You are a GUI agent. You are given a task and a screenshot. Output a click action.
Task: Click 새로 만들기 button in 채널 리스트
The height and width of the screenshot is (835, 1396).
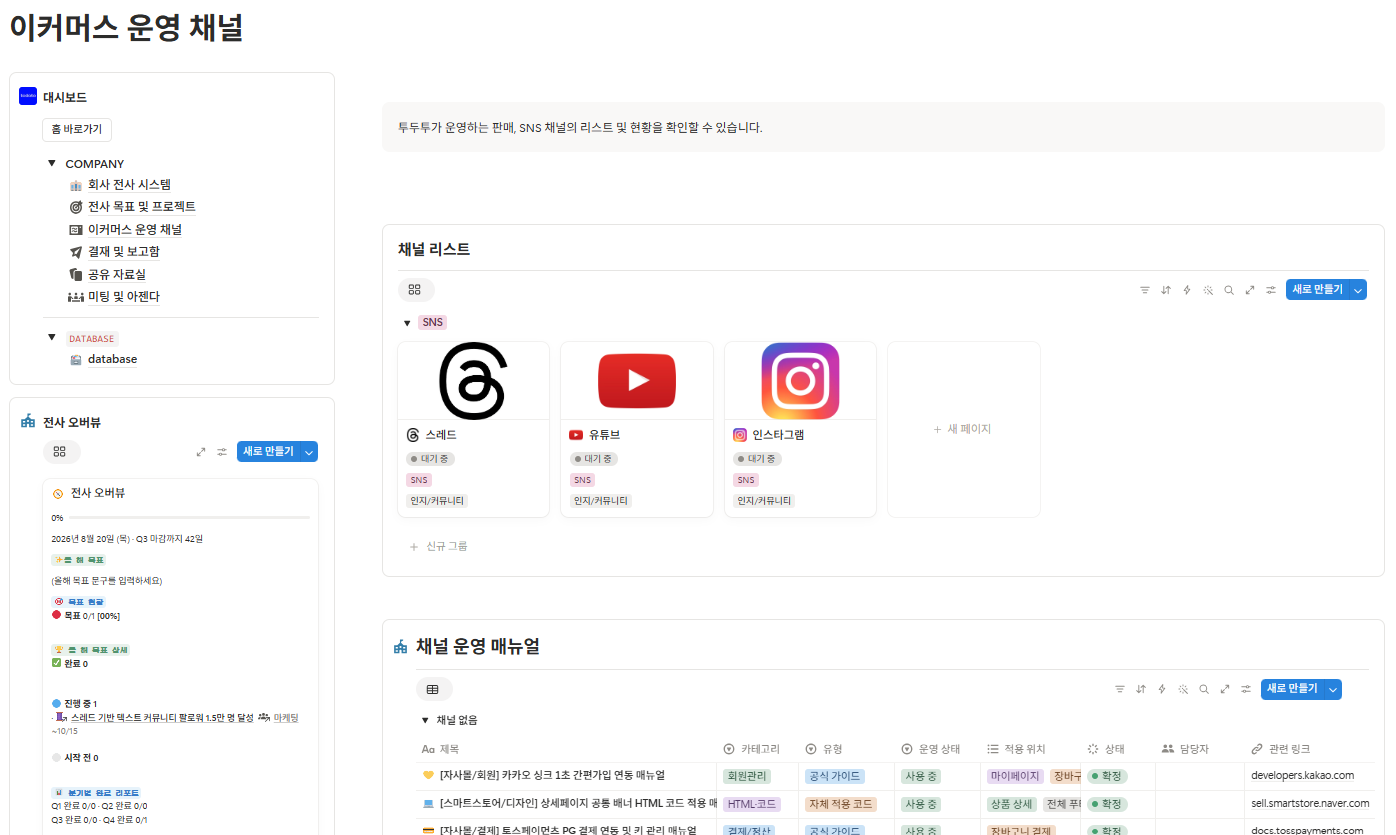[1317, 290]
